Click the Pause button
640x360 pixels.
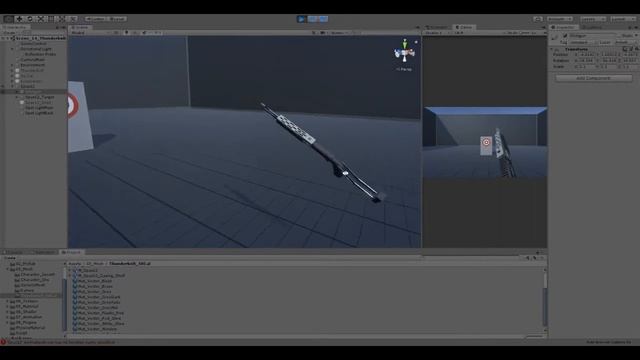[312, 19]
